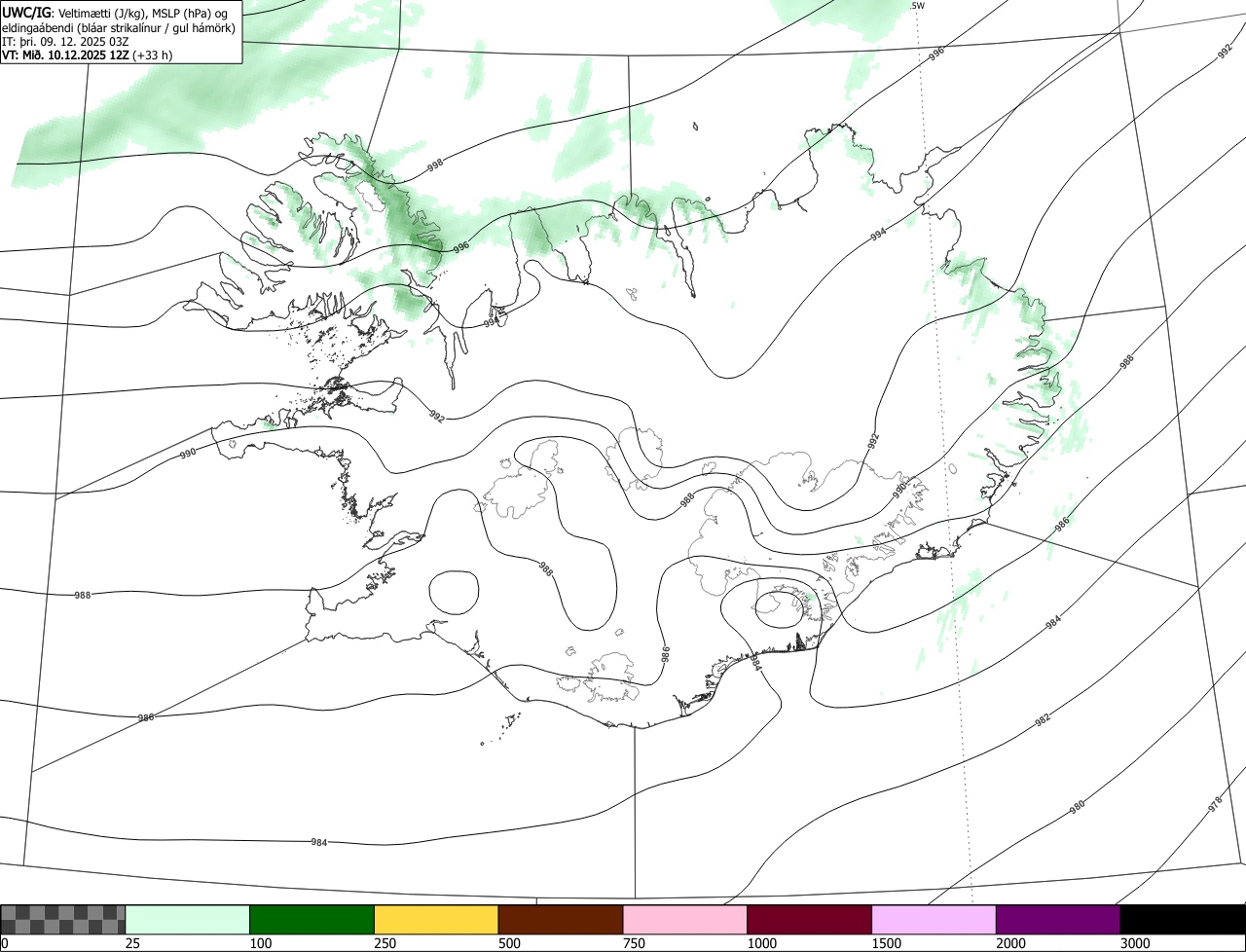1246x952 pixels.
Task: Click the 998 isobar label
Action: [434, 167]
